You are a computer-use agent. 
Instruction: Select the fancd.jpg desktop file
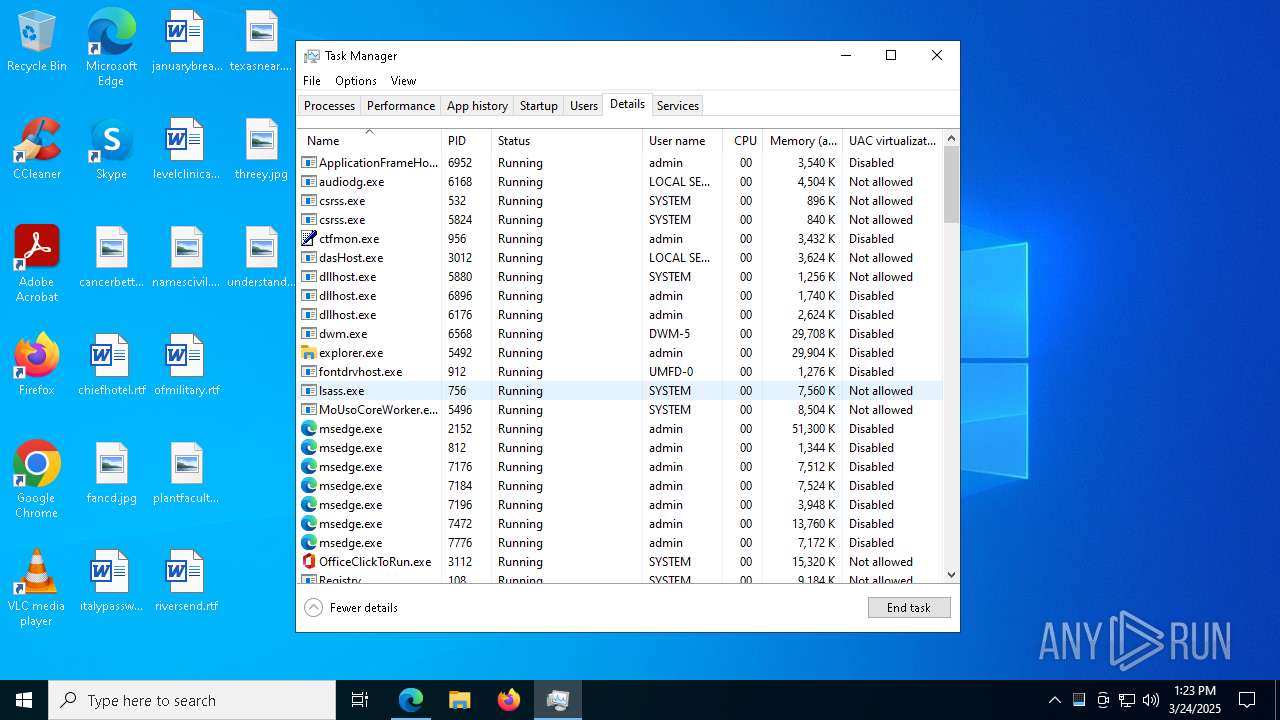pos(111,473)
